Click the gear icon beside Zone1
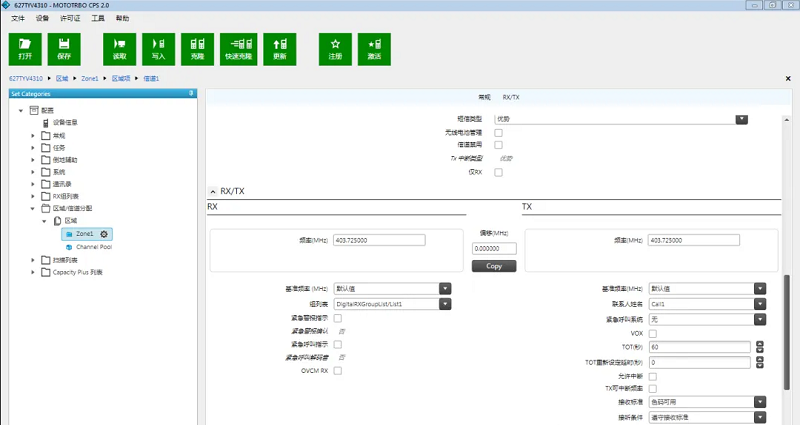The image size is (800, 425). point(103,234)
